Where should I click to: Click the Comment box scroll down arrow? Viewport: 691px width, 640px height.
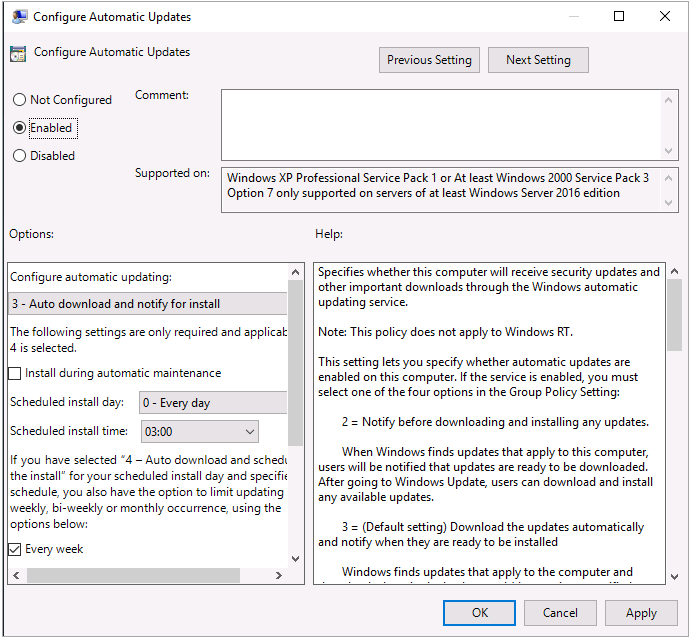click(x=669, y=151)
